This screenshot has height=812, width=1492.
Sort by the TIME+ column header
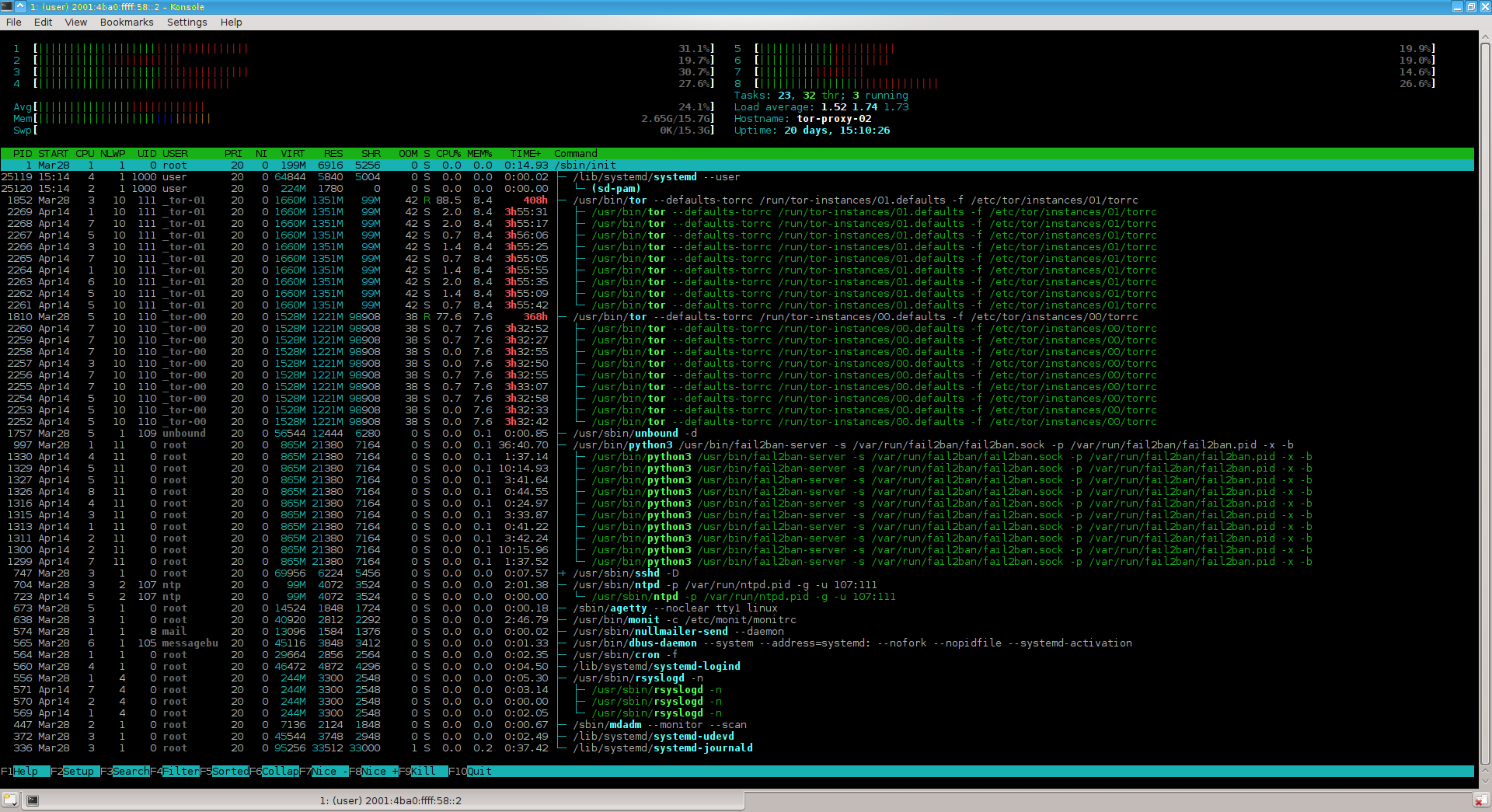coord(526,153)
